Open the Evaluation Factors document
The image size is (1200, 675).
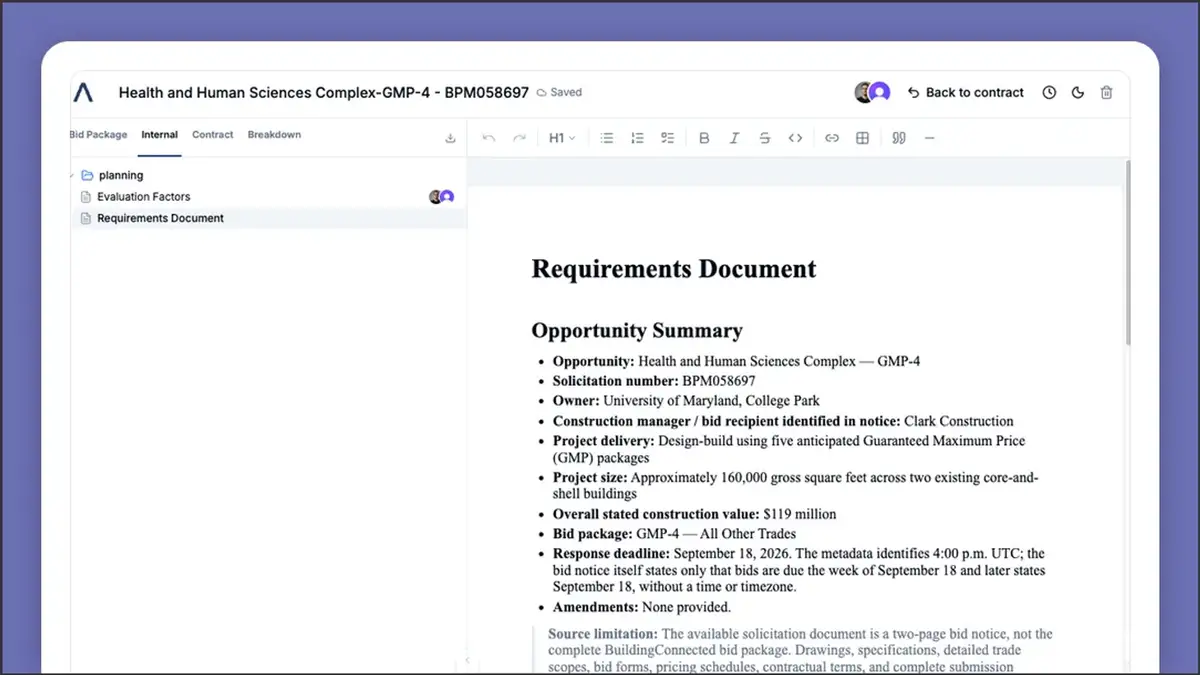[143, 197]
